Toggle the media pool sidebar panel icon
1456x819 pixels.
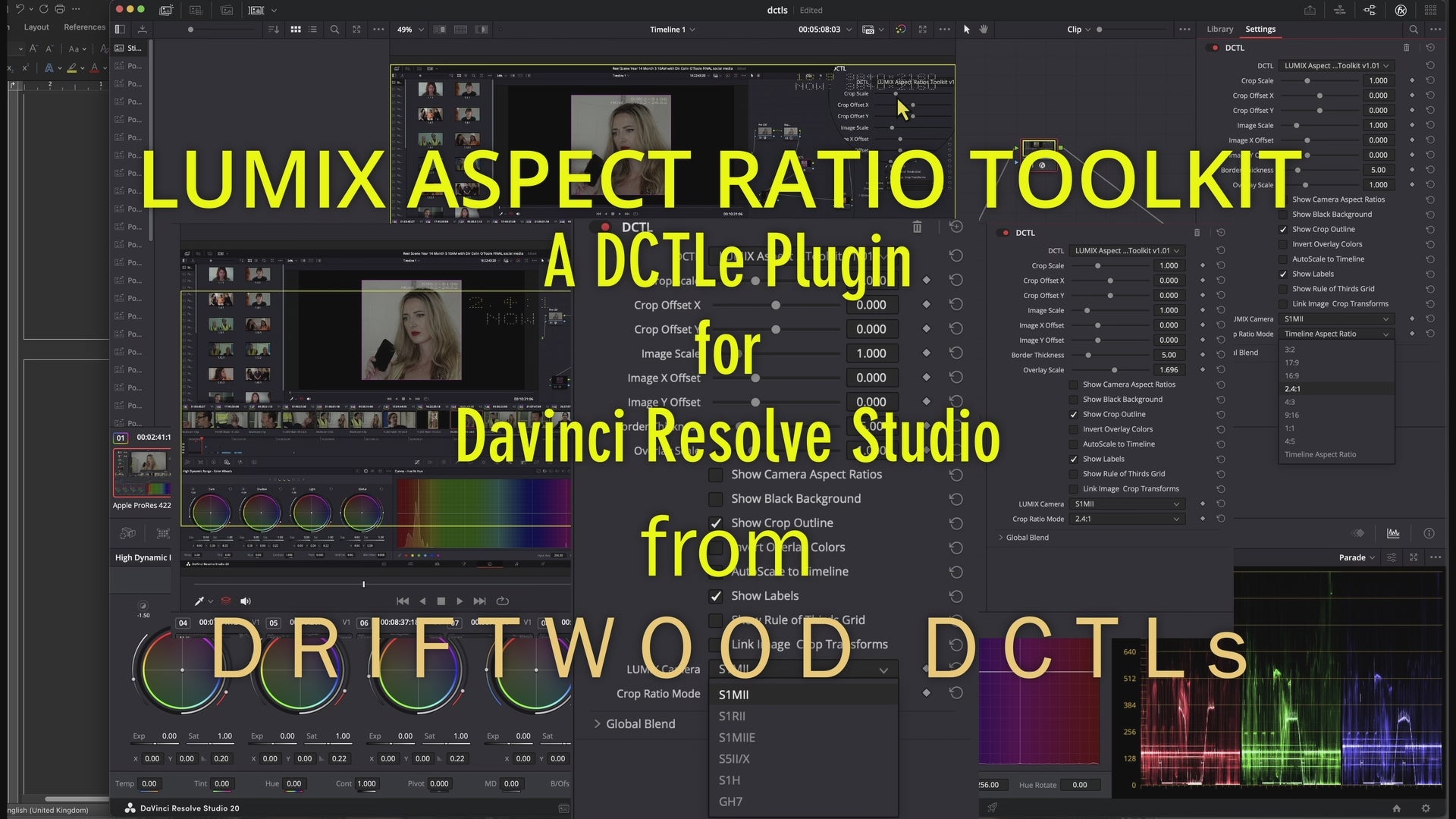coord(120,30)
